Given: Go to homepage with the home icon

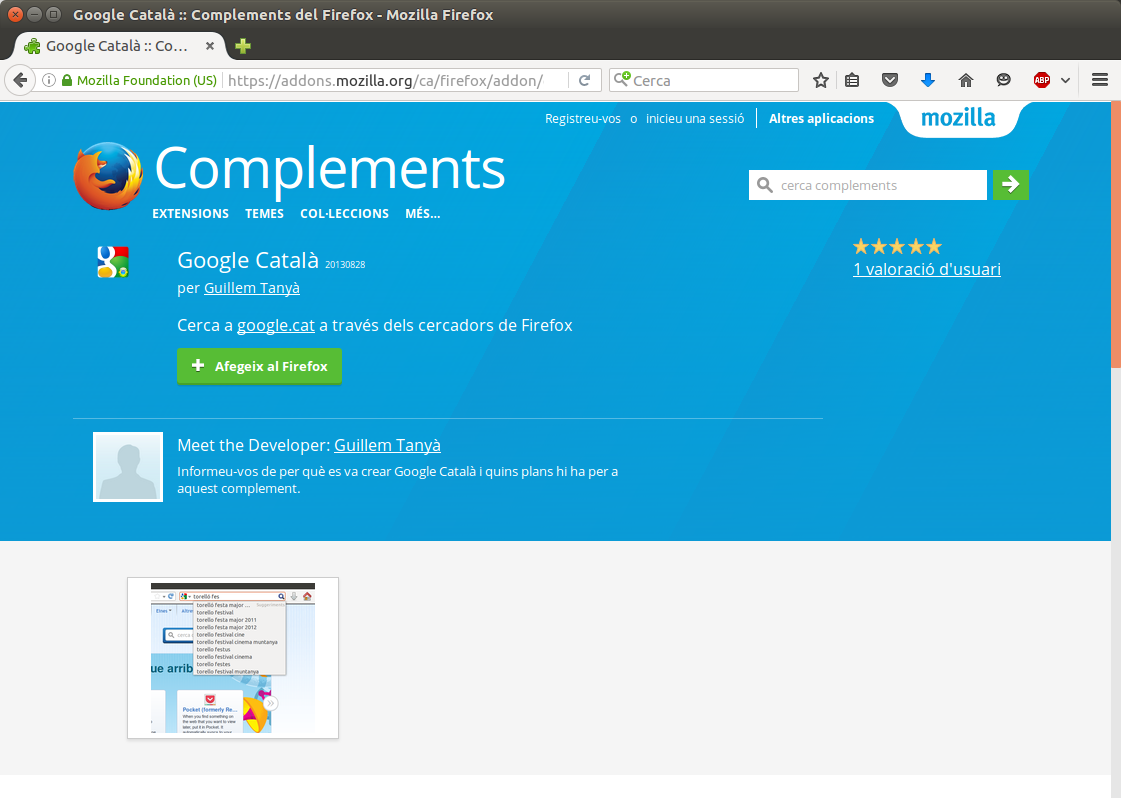Looking at the screenshot, I should pyautogui.click(x=965, y=80).
